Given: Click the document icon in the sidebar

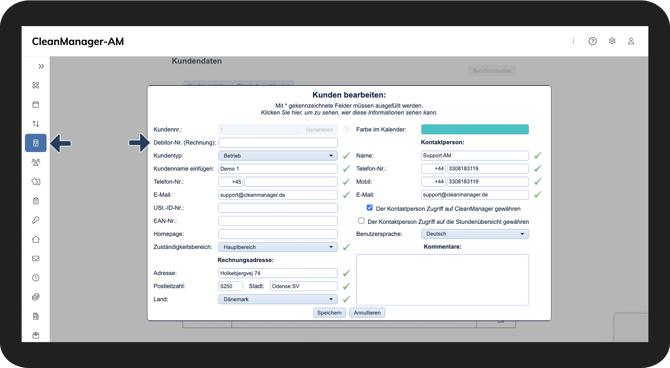Looking at the screenshot, I should (x=36, y=316).
